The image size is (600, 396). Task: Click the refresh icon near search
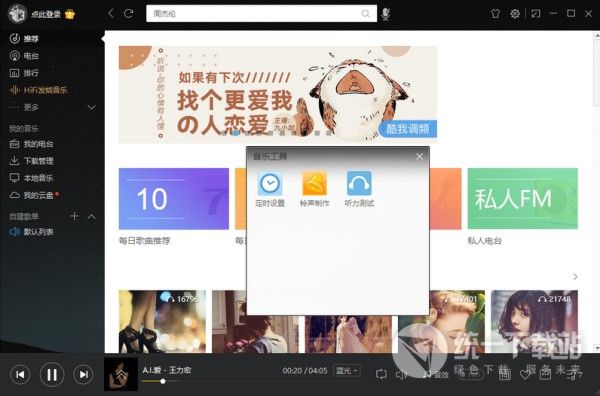coord(129,14)
